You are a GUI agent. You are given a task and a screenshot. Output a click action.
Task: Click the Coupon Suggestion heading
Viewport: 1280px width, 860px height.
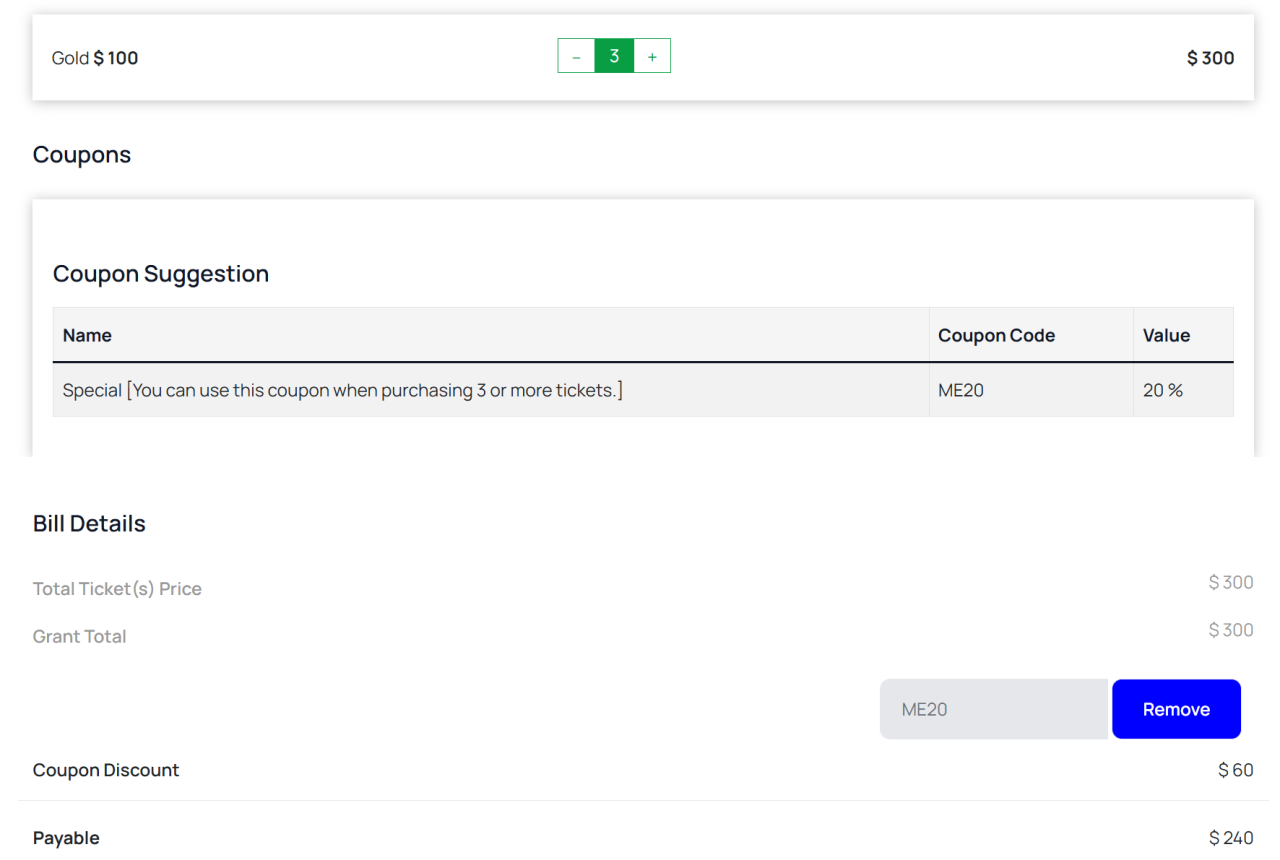pos(161,274)
